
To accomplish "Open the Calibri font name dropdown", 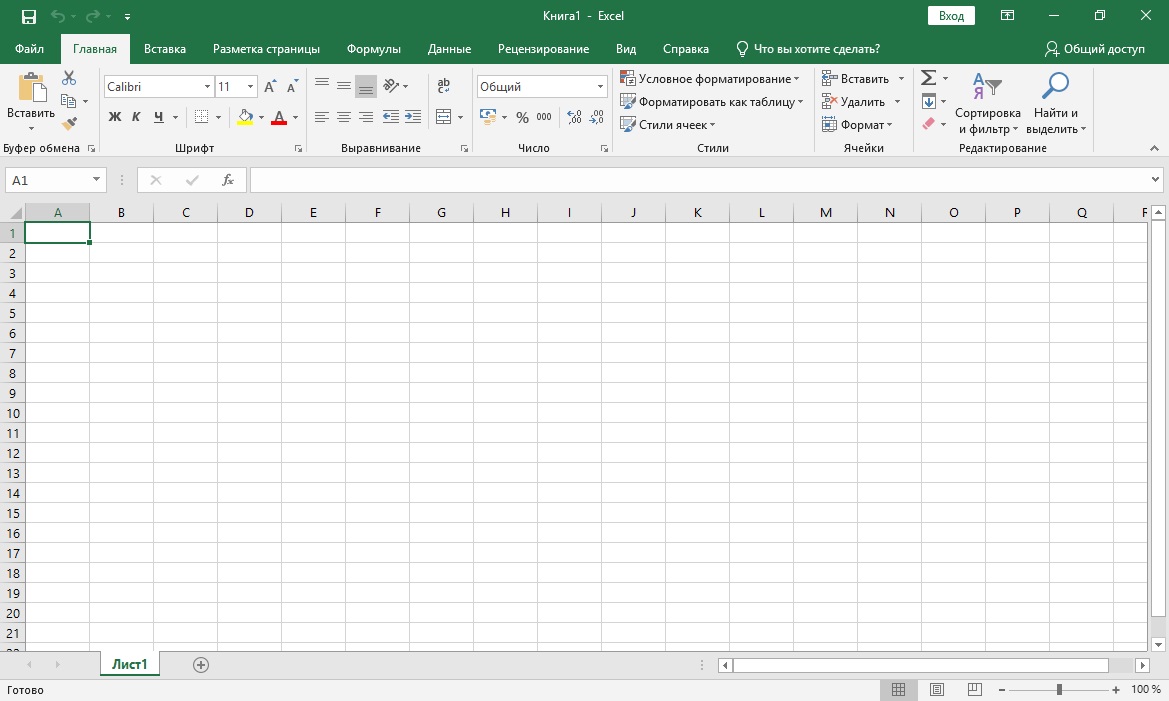I will pyautogui.click(x=207, y=87).
